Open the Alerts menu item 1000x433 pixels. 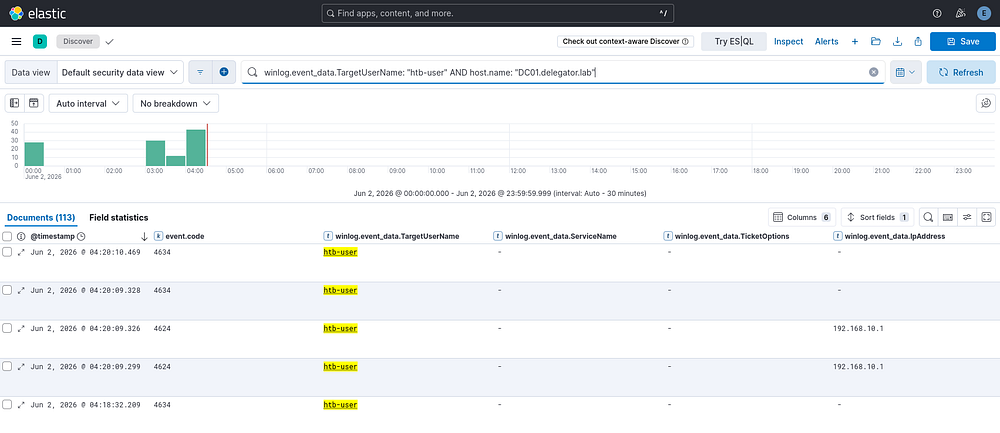tap(827, 41)
